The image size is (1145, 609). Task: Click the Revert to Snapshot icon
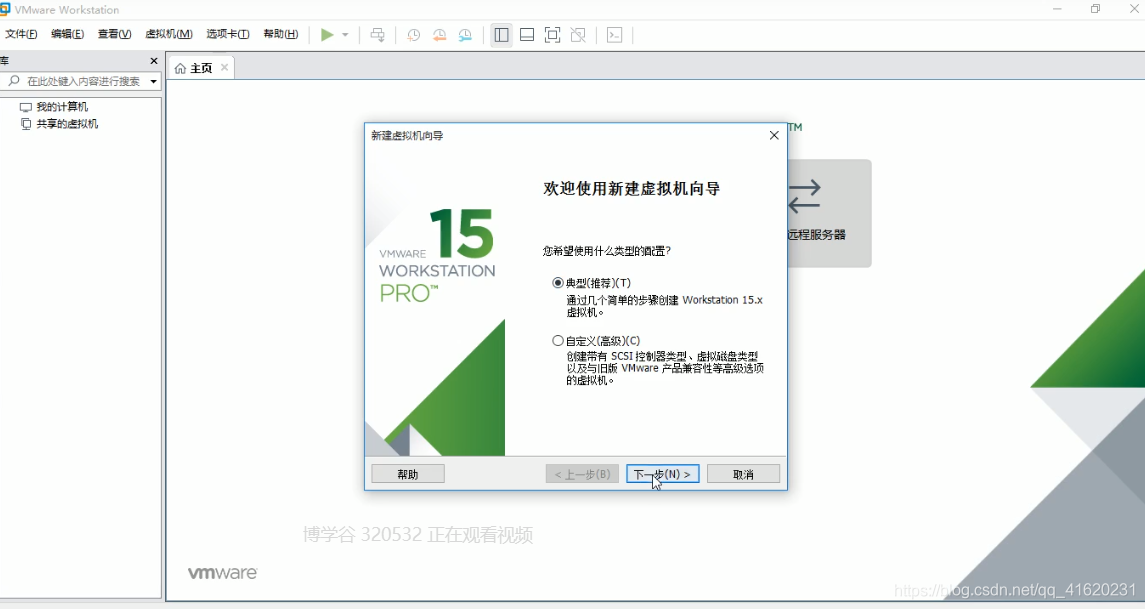point(440,35)
